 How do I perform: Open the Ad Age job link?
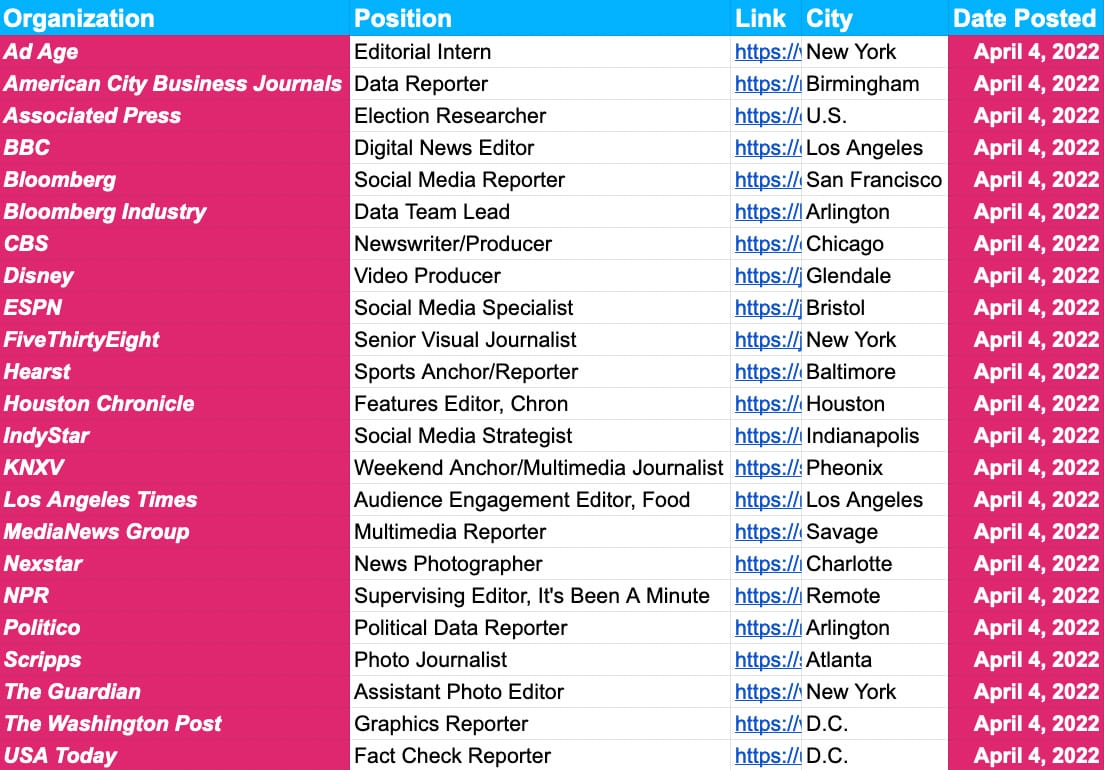click(x=767, y=52)
